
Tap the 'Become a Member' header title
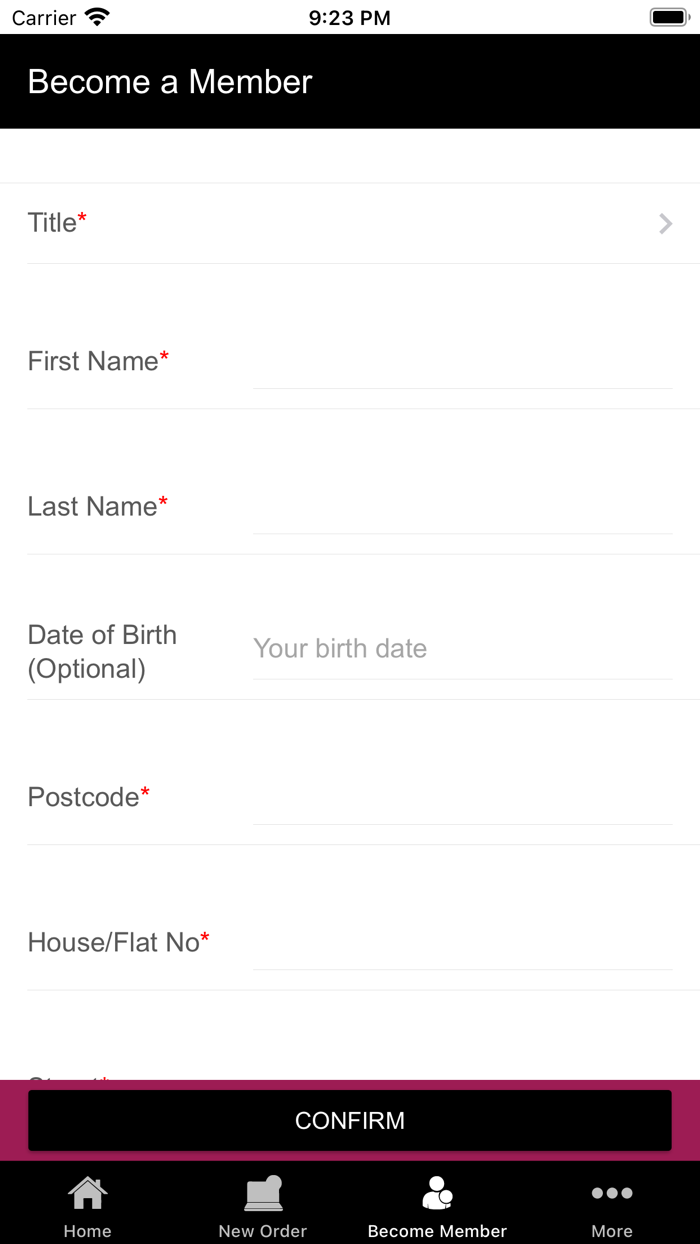pyautogui.click(x=170, y=82)
